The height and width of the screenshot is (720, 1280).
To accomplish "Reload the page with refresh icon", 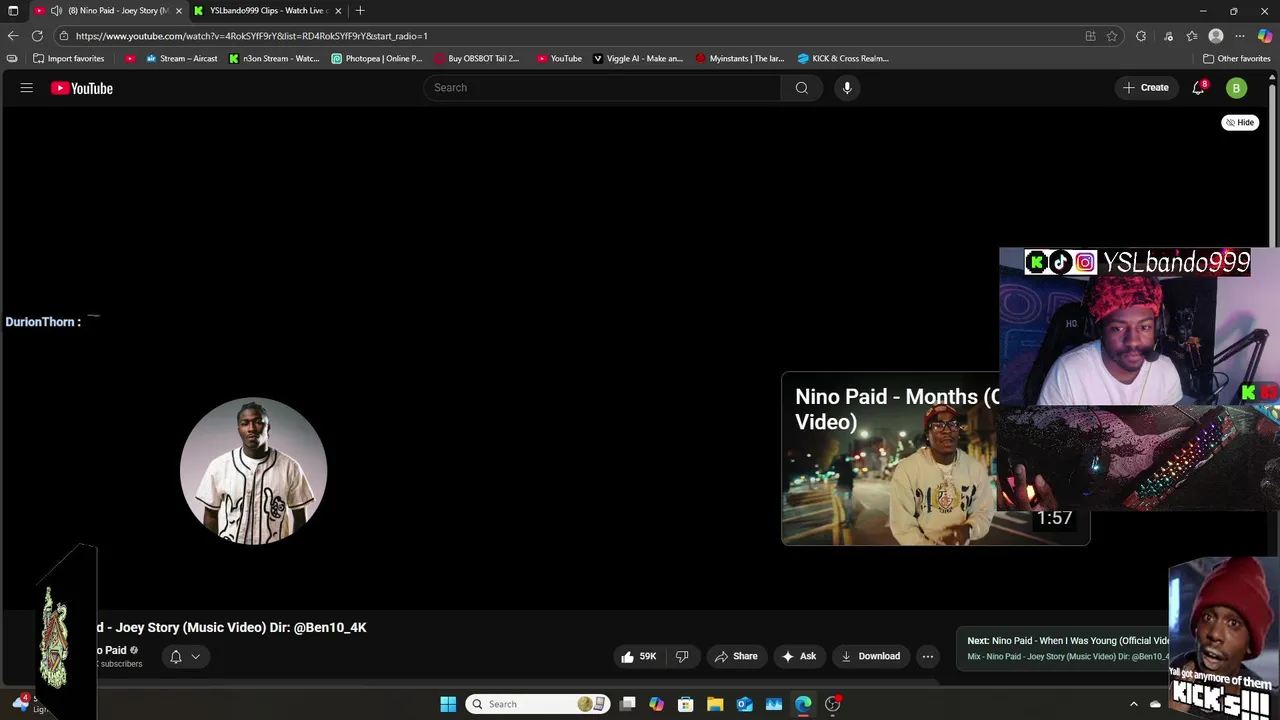I will [37, 36].
